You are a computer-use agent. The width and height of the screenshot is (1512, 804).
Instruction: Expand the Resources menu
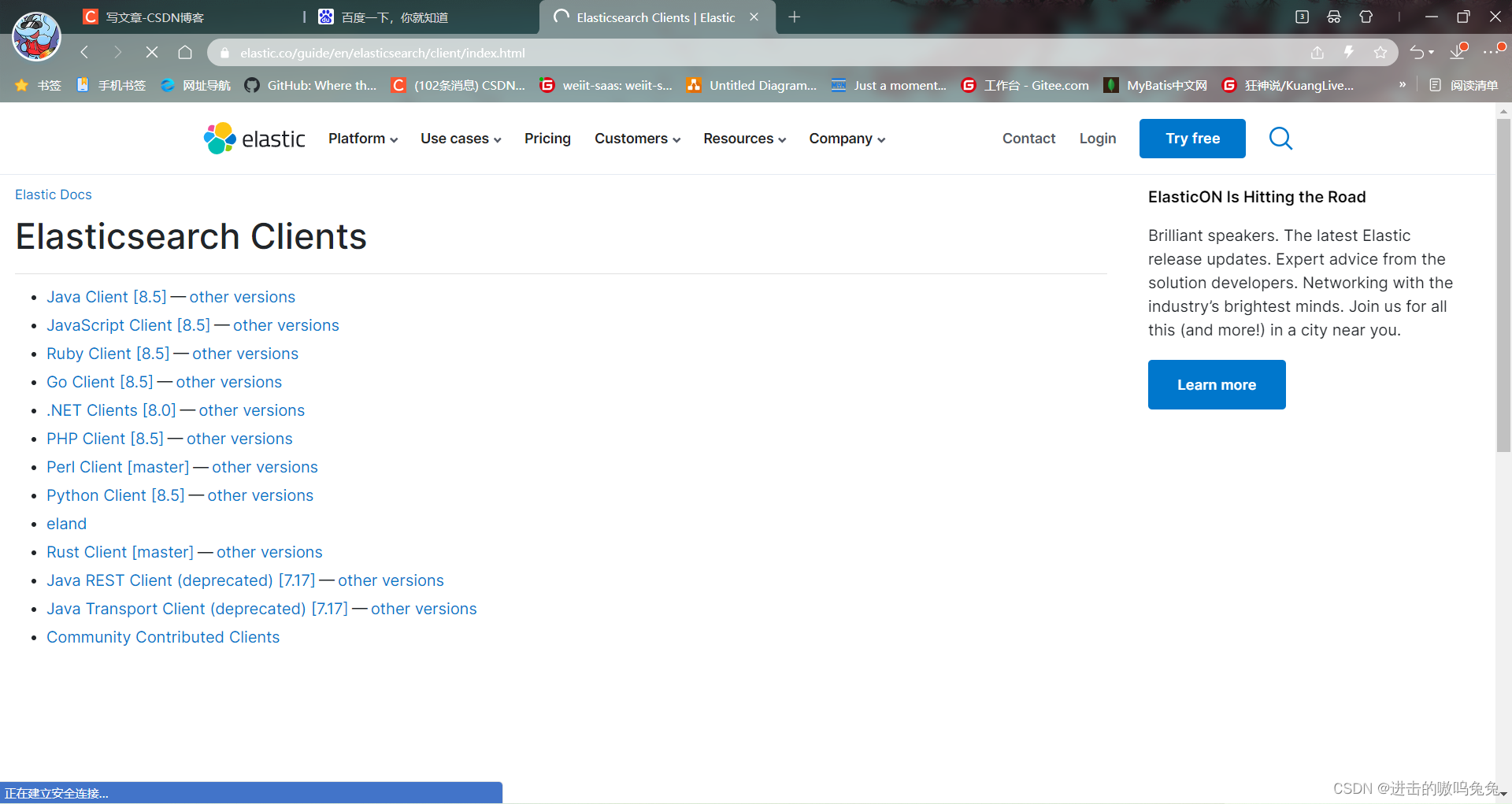tap(744, 139)
